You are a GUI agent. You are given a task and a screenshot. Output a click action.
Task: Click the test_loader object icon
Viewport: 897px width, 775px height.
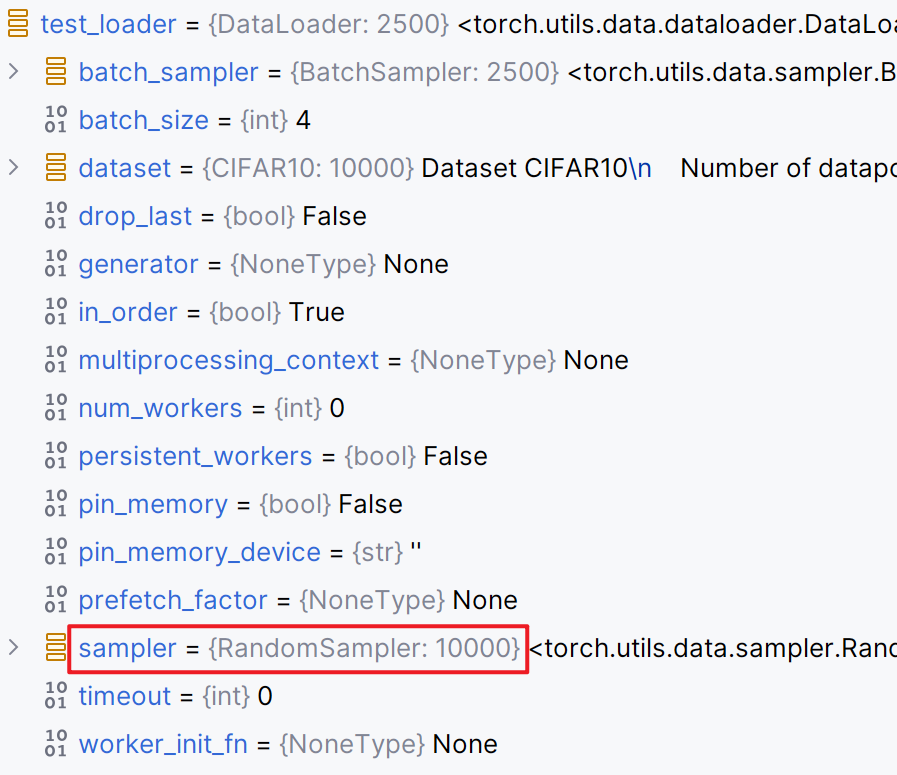click(x=18, y=23)
